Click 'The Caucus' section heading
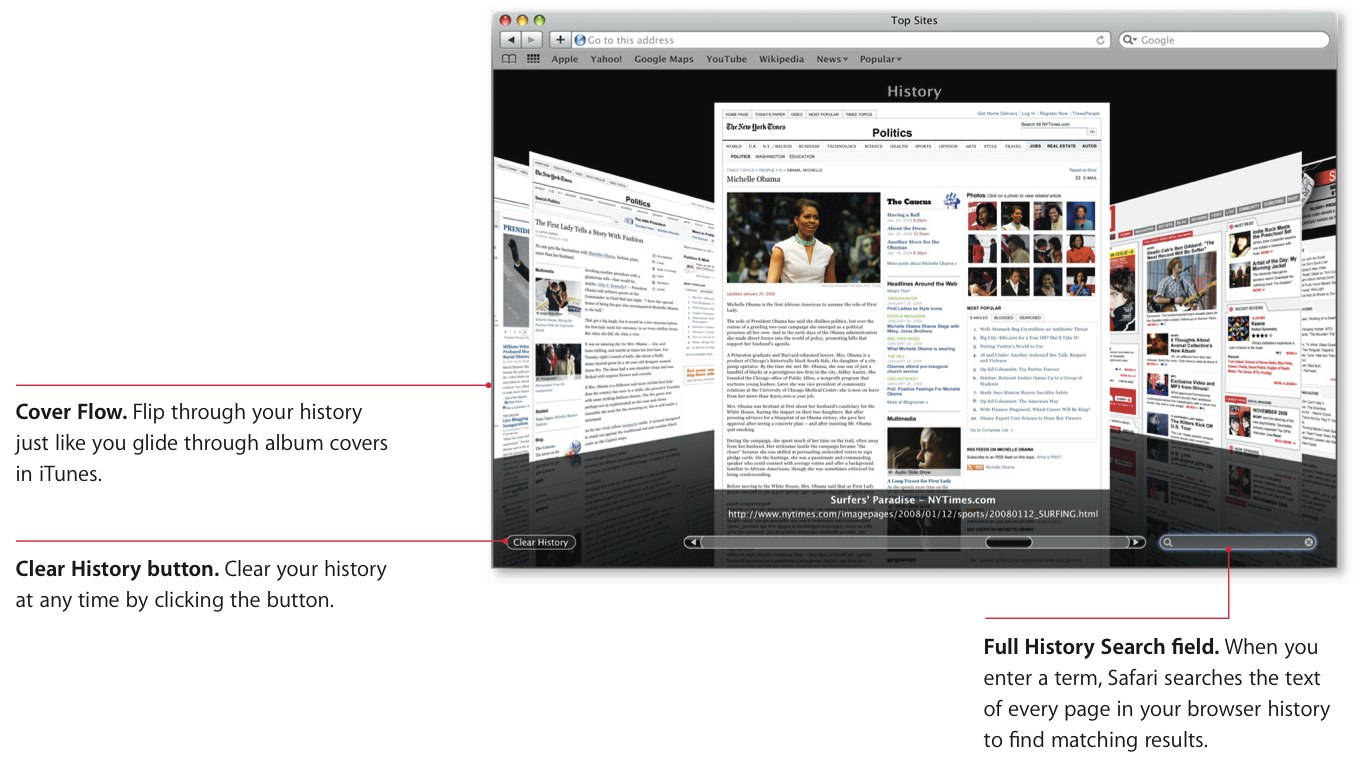 [909, 202]
